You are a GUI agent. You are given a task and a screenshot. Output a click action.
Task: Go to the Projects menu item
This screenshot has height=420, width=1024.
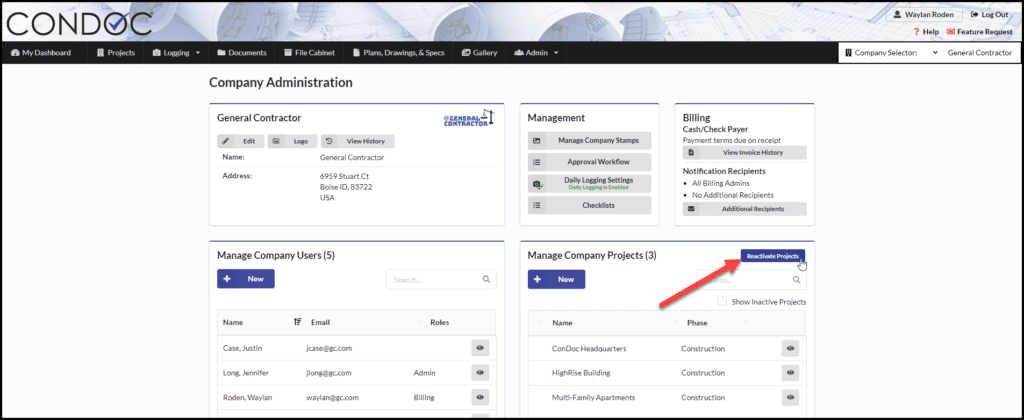(116, 53)
